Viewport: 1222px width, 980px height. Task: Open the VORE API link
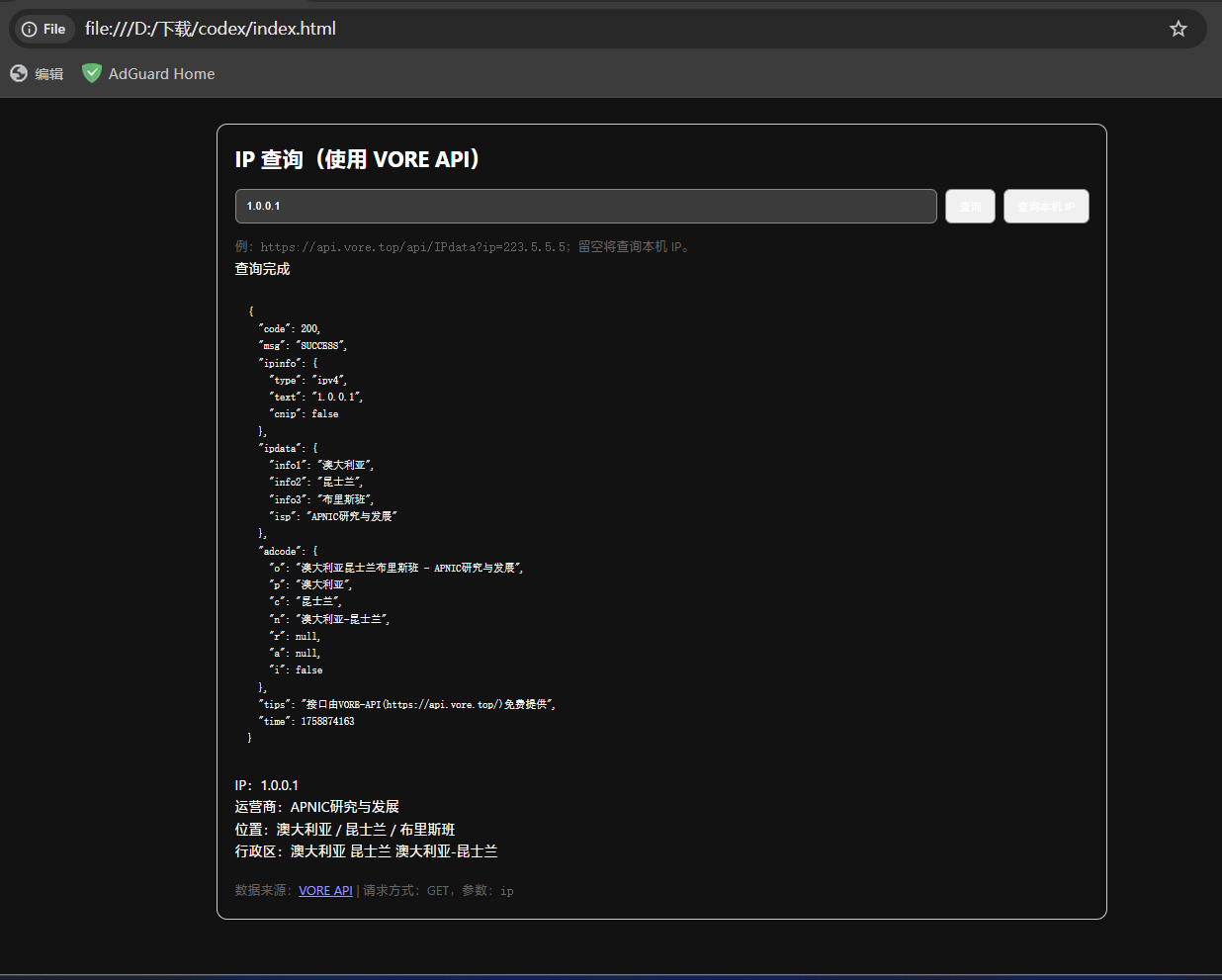(x=325, y=890)
